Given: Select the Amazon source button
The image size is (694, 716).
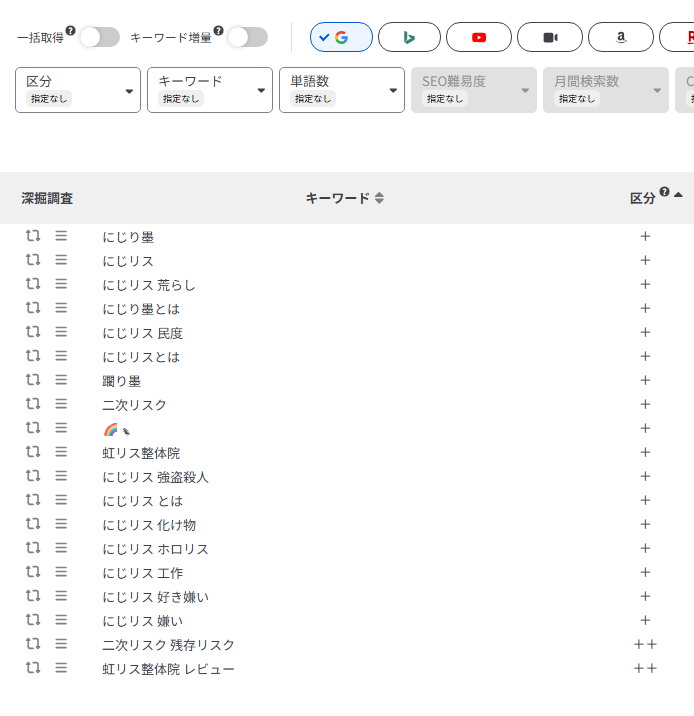Looking at the screenshot, I should coord(621,37).
